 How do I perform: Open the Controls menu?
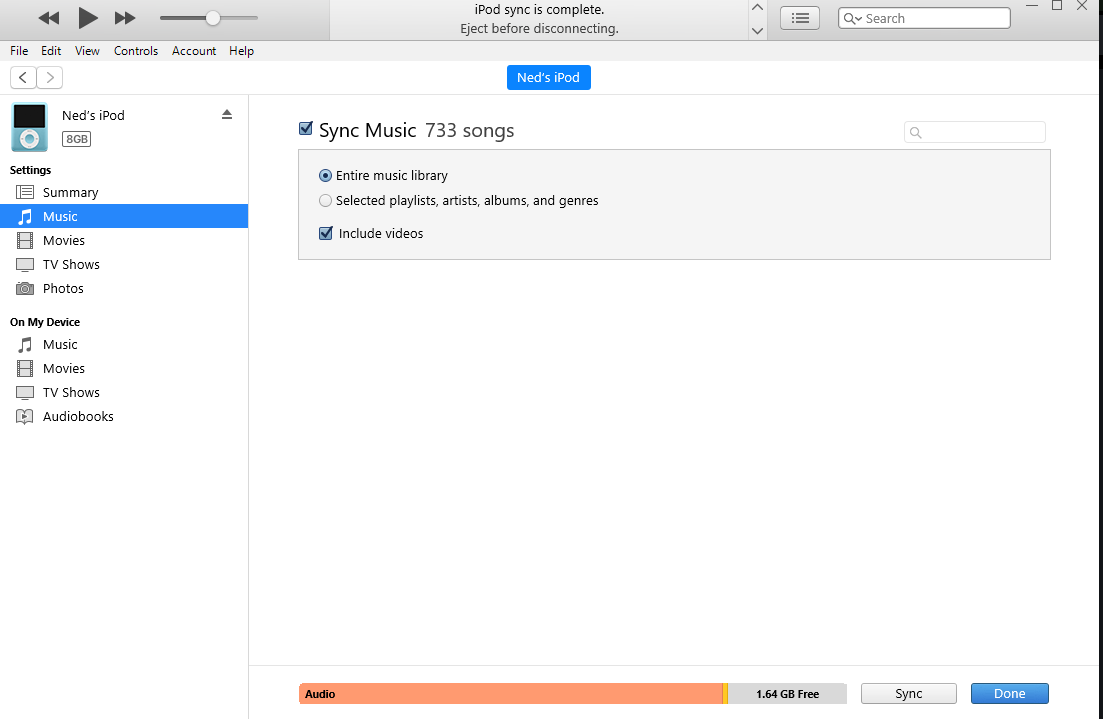(136, 51)
